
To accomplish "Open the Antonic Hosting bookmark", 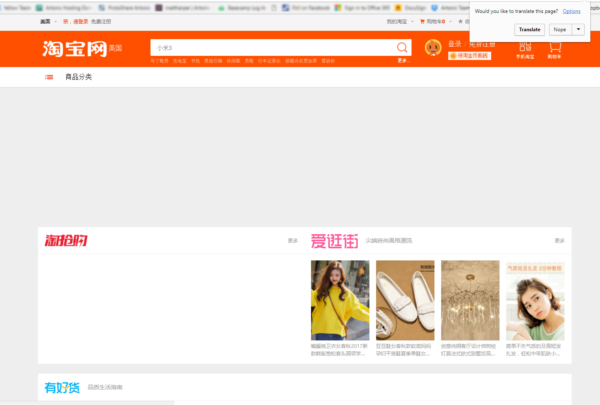I will tap(64, 8).
